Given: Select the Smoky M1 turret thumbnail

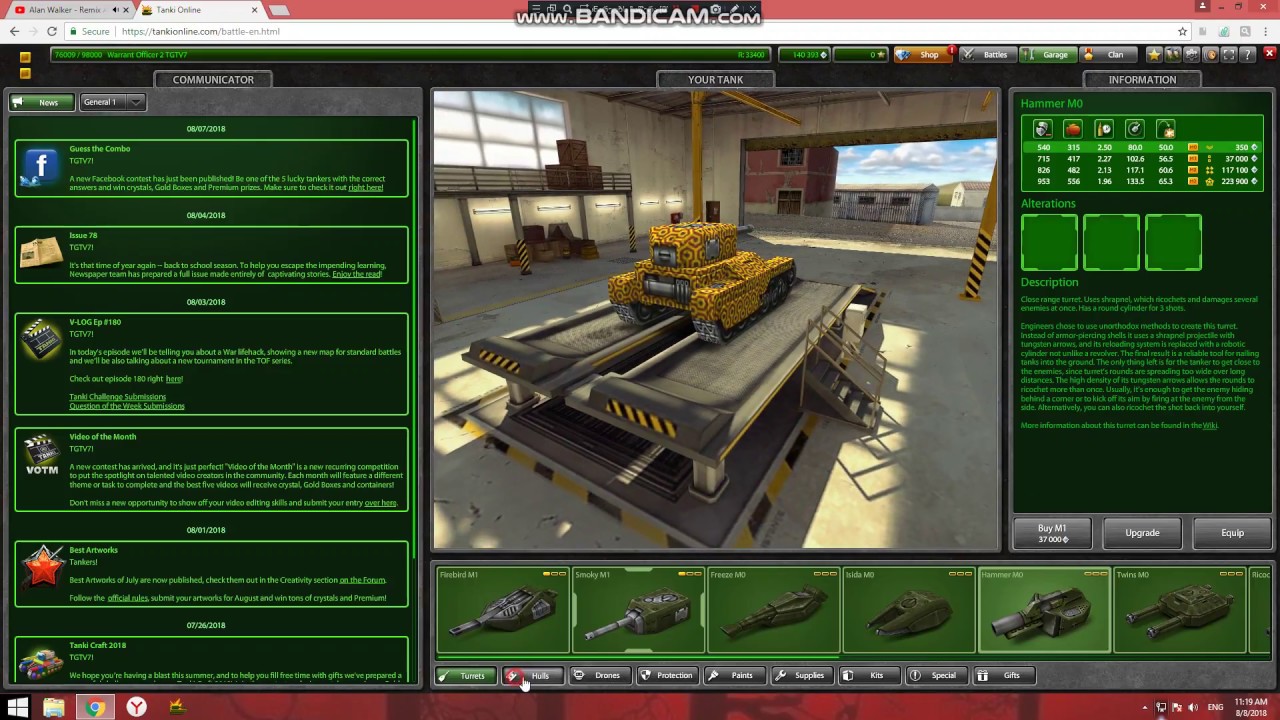Looking at the screenshot, I should click(638, 610).
